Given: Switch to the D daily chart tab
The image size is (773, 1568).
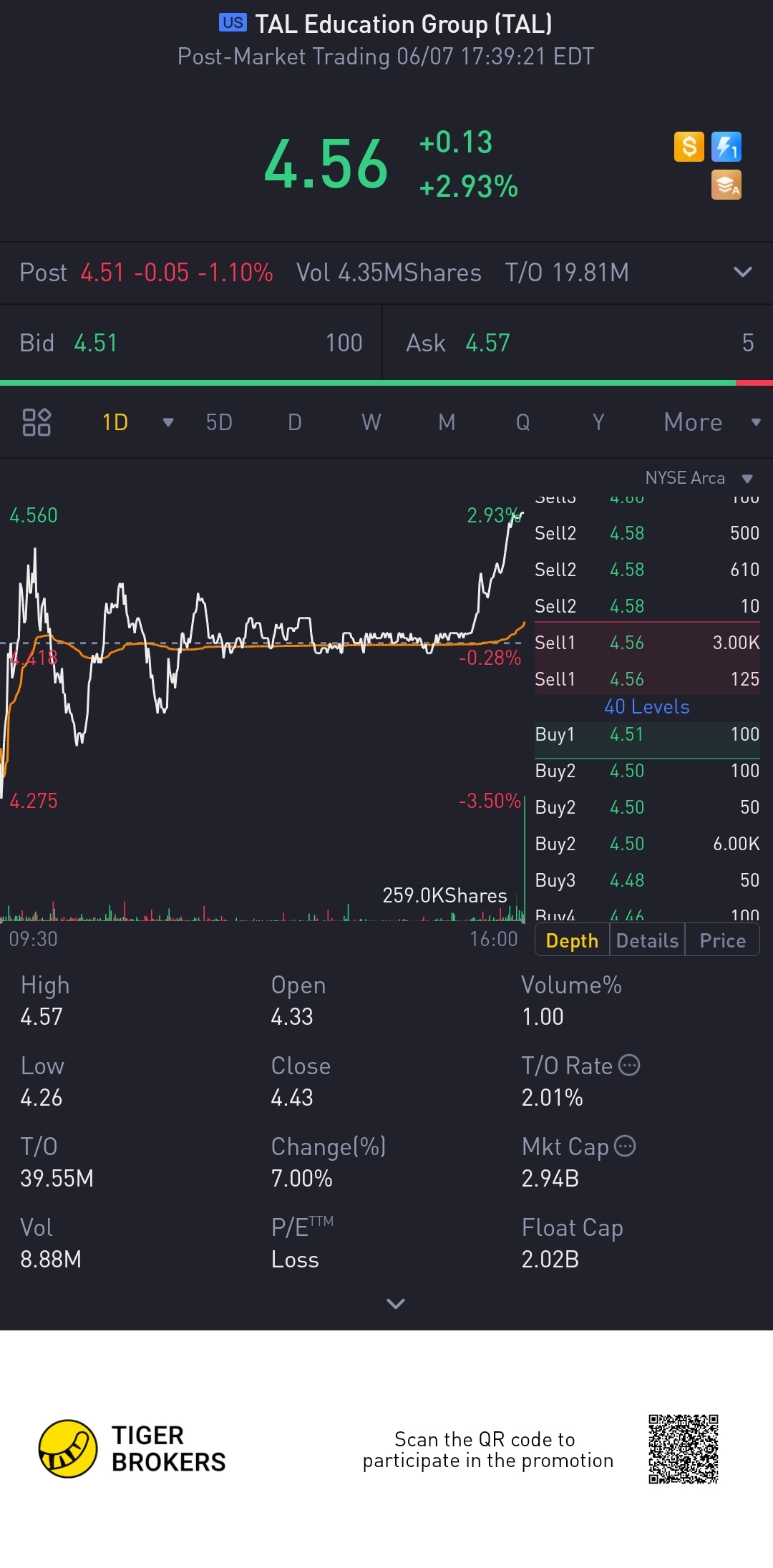Looking at the screenshot, I should coord(295,422).
